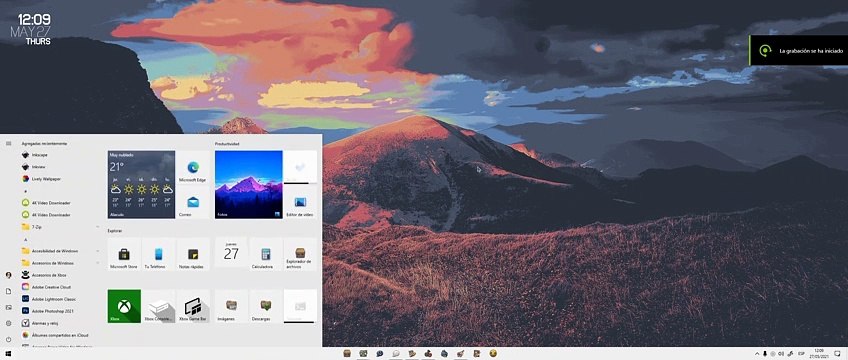
Task: Open Editor de vídeo tile
Action: [x=300, y=202]
